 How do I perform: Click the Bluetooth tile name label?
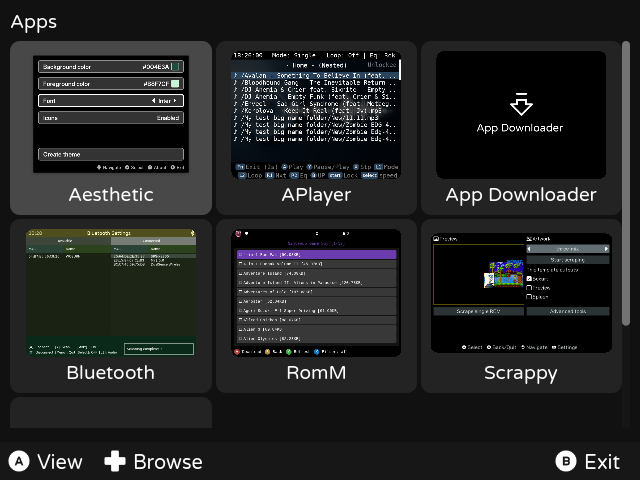(x=111, y=372)
